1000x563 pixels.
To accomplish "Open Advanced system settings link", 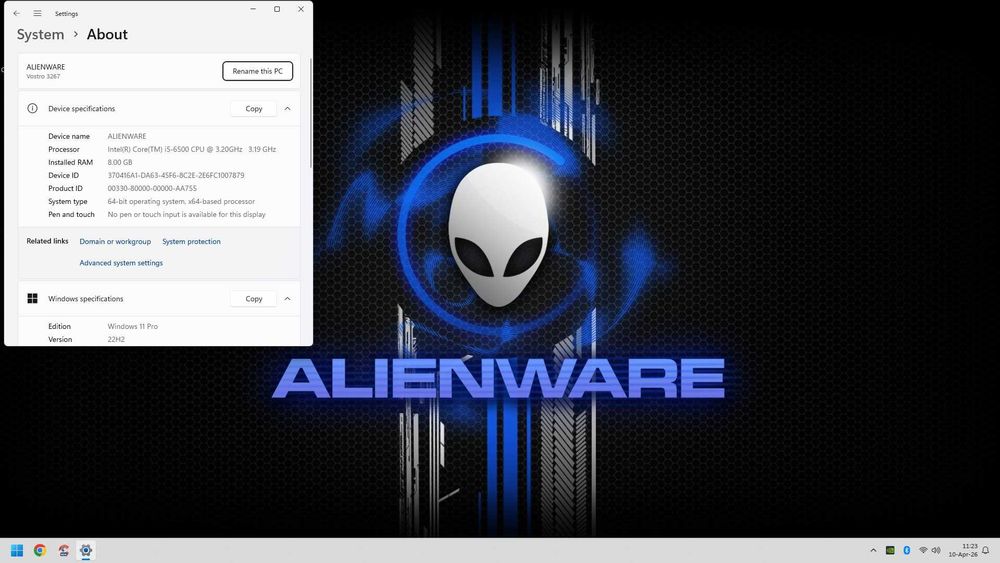I will coord(121,263).
